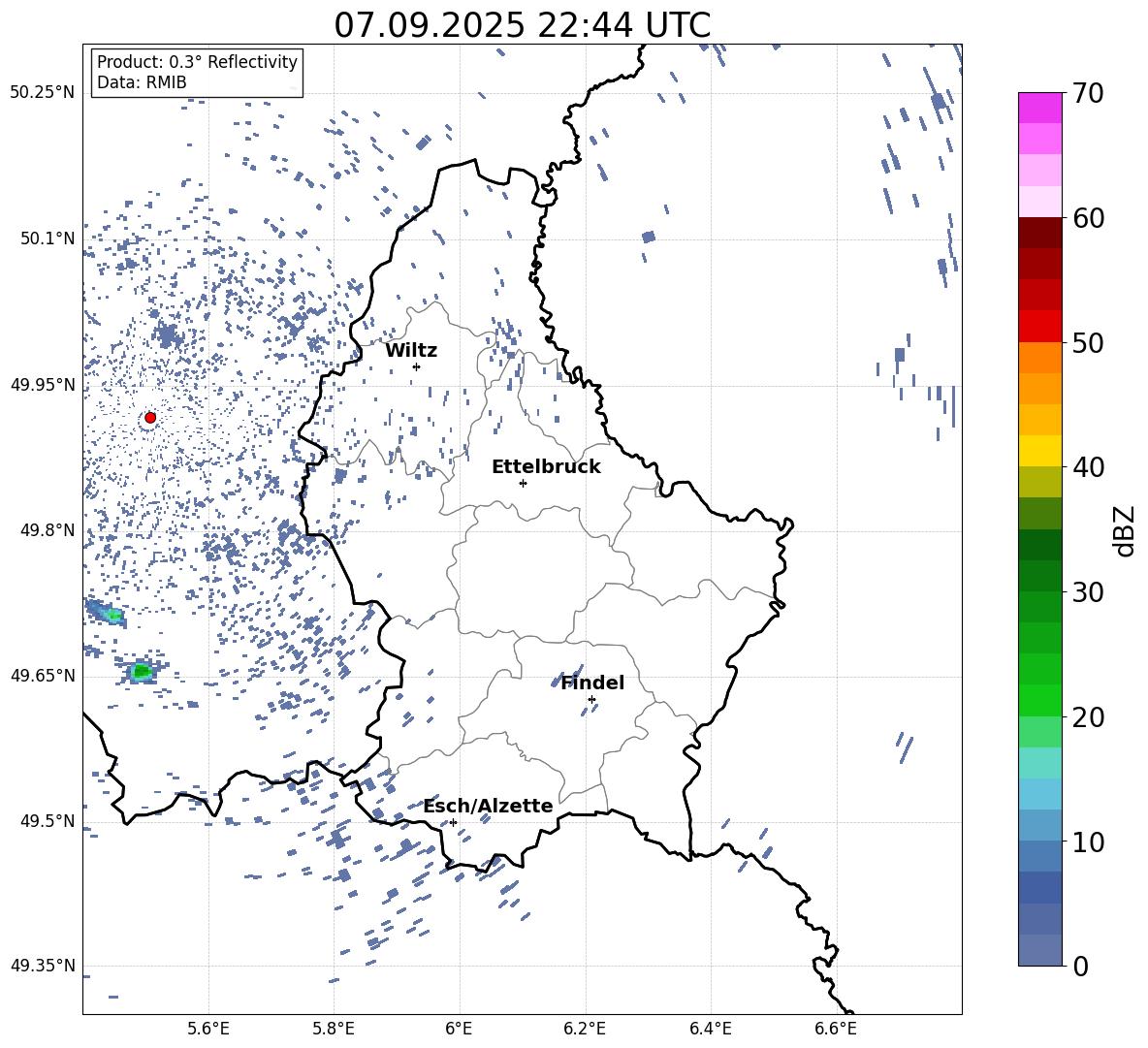
Task: Click the 49.35°N latitude label
Action: point(44,966)
